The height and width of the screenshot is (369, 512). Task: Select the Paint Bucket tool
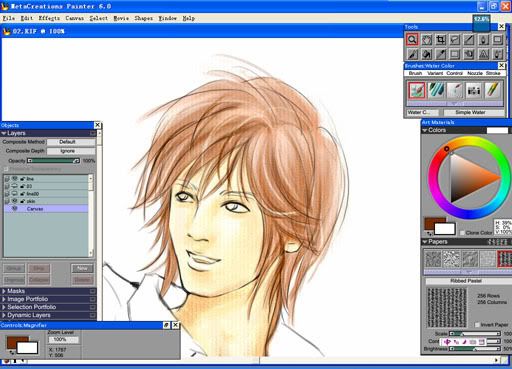426,54
